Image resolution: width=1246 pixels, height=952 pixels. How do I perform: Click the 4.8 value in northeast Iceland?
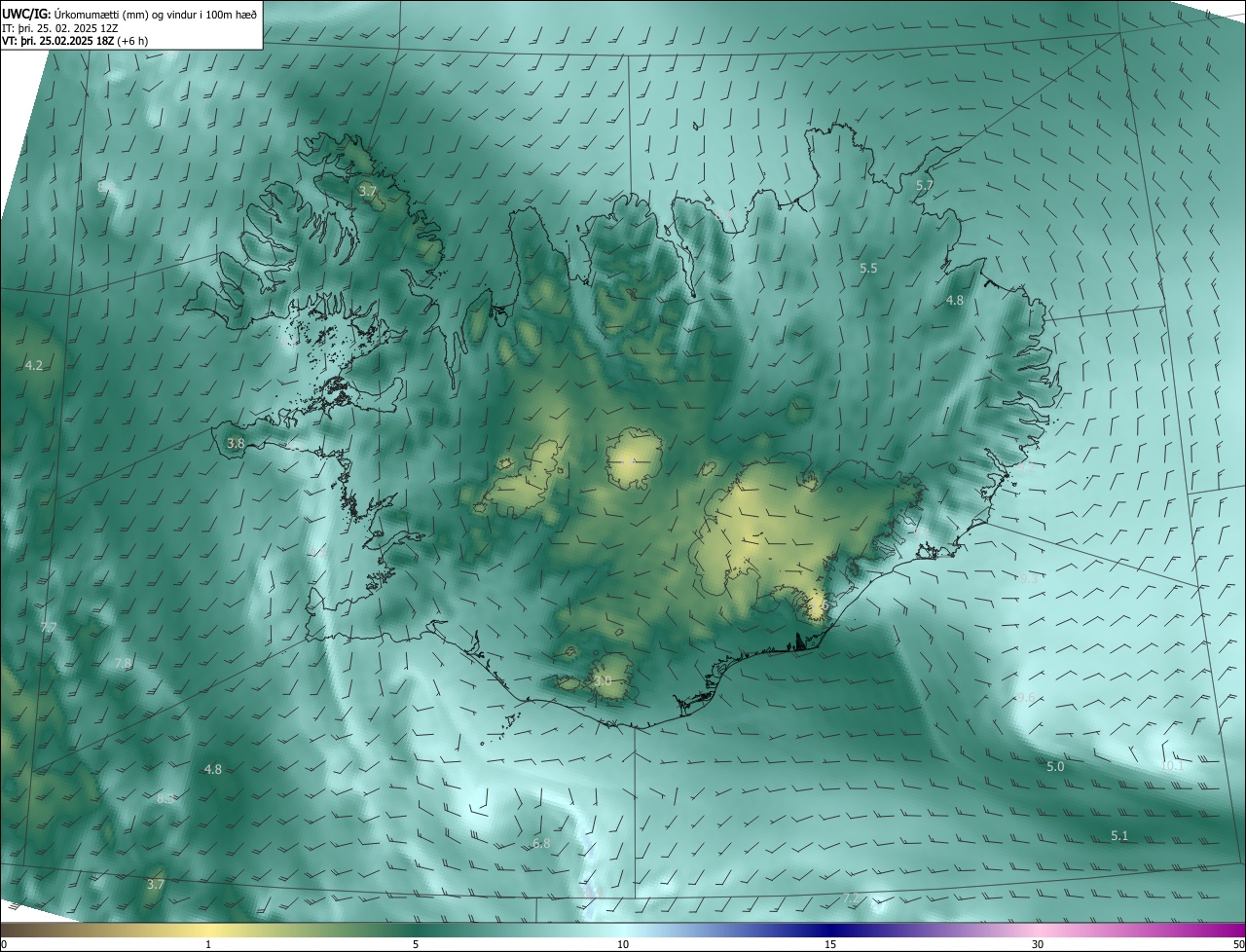pyautogui.click(x=955, y=301)
